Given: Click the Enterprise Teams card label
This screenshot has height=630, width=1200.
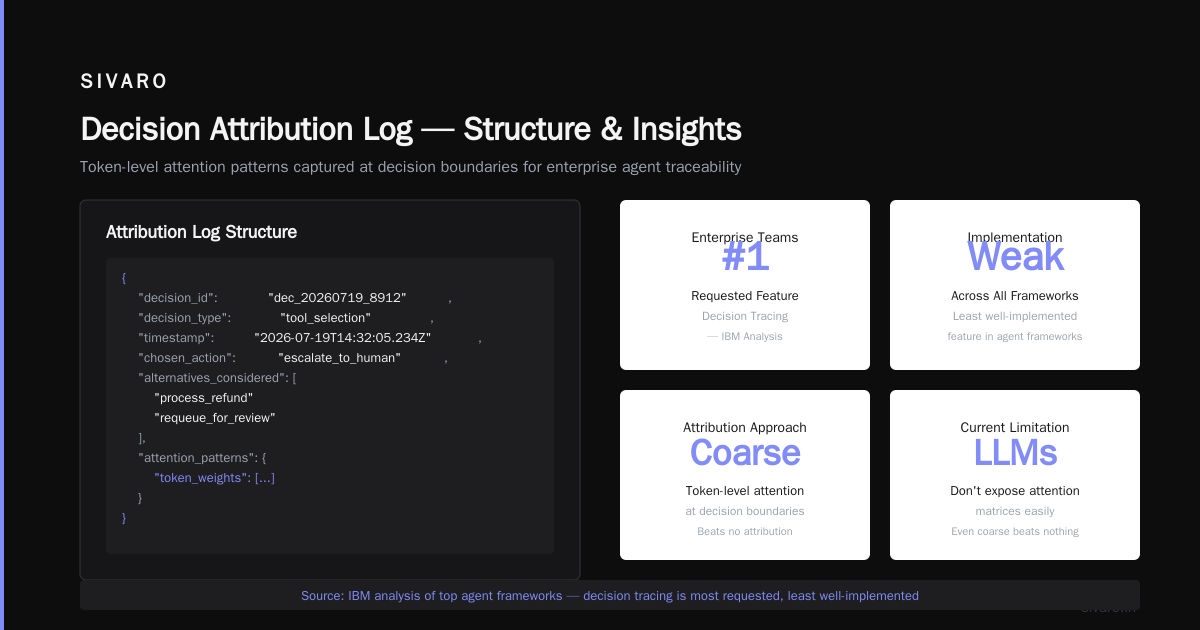Looking at the screenshot, I should pos(745,237).
